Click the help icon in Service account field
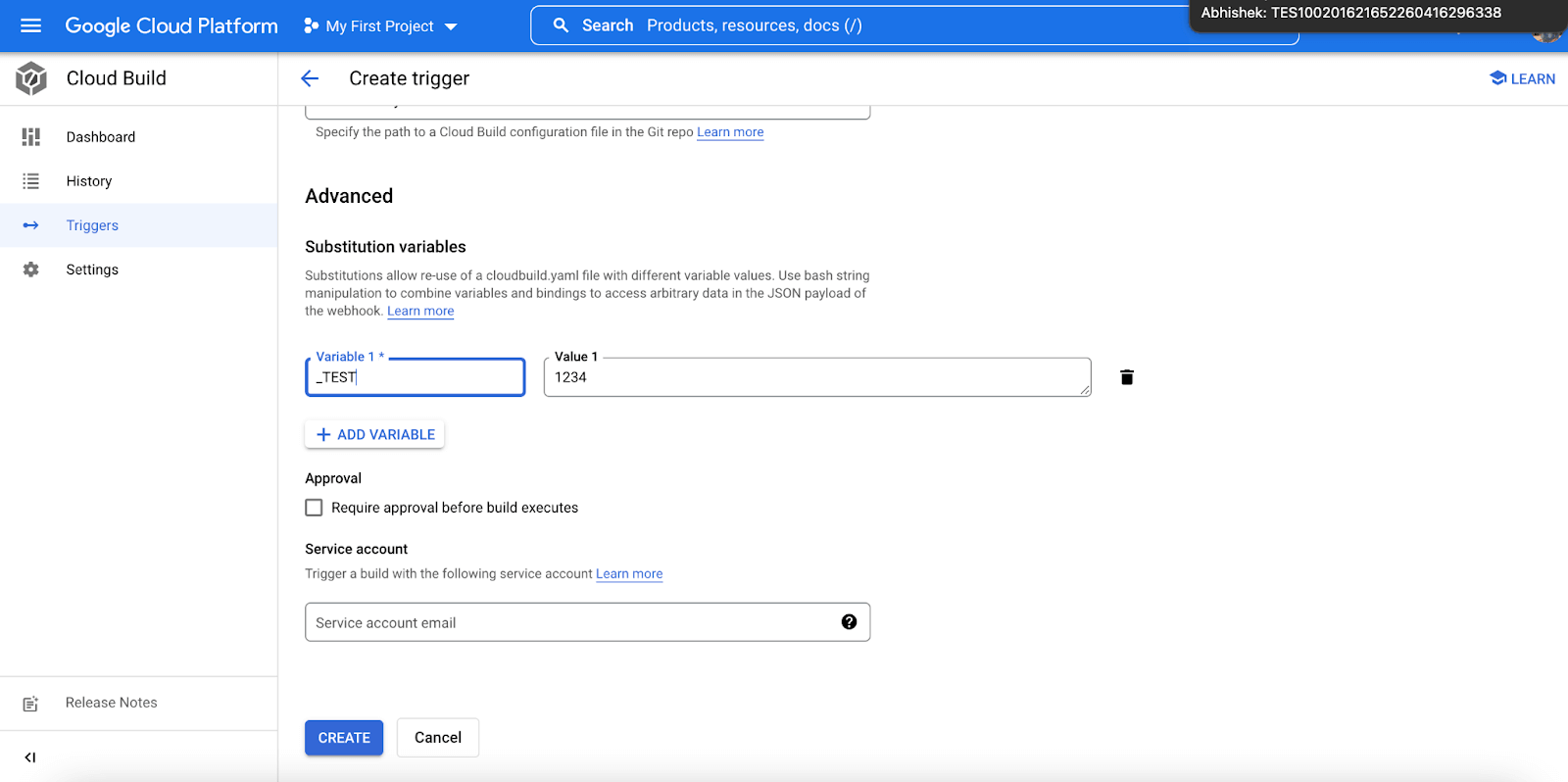The height and width of the screenshot is (782, 1568). [849, 622]
